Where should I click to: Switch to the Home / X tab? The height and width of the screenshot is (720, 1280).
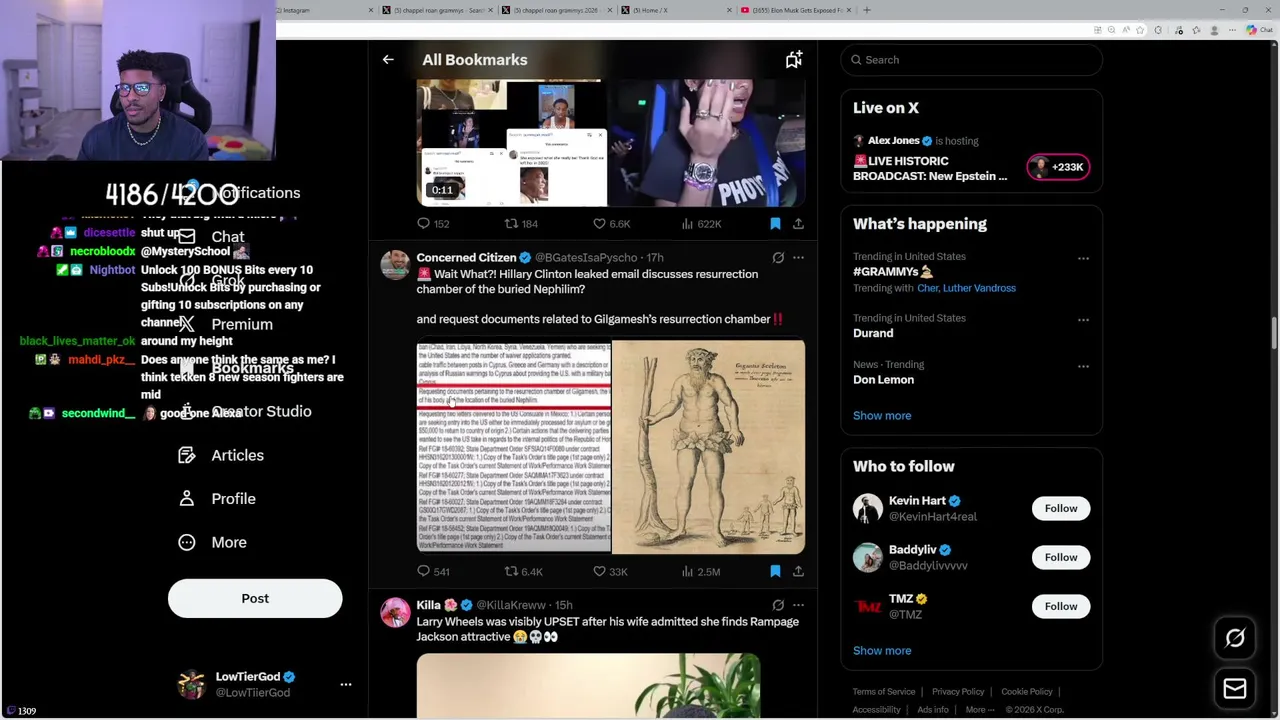[676, 10]
